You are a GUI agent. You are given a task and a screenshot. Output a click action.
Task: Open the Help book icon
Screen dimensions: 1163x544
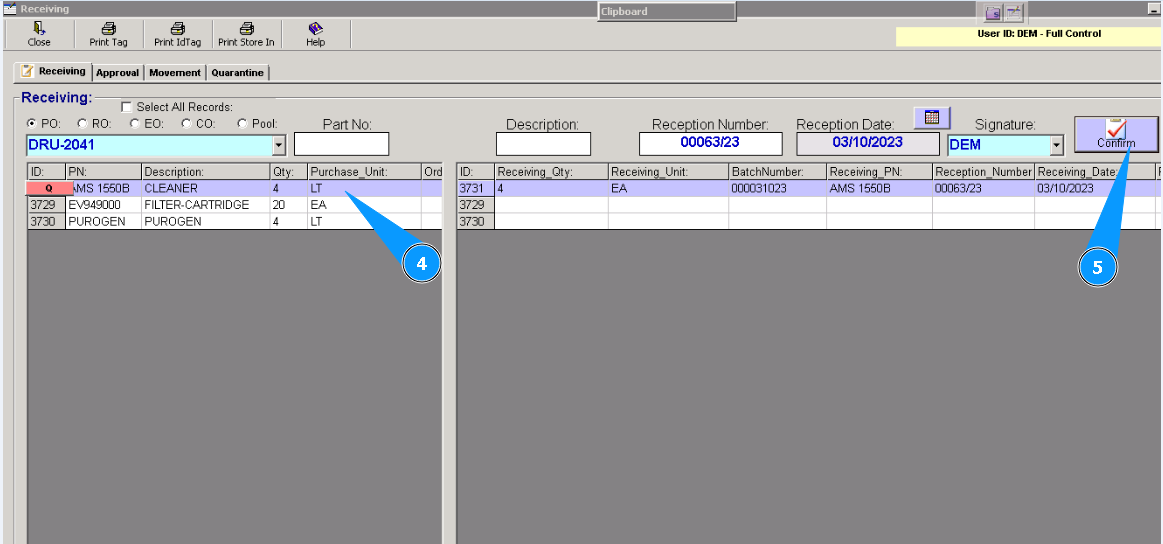click(x=316, y=28)
